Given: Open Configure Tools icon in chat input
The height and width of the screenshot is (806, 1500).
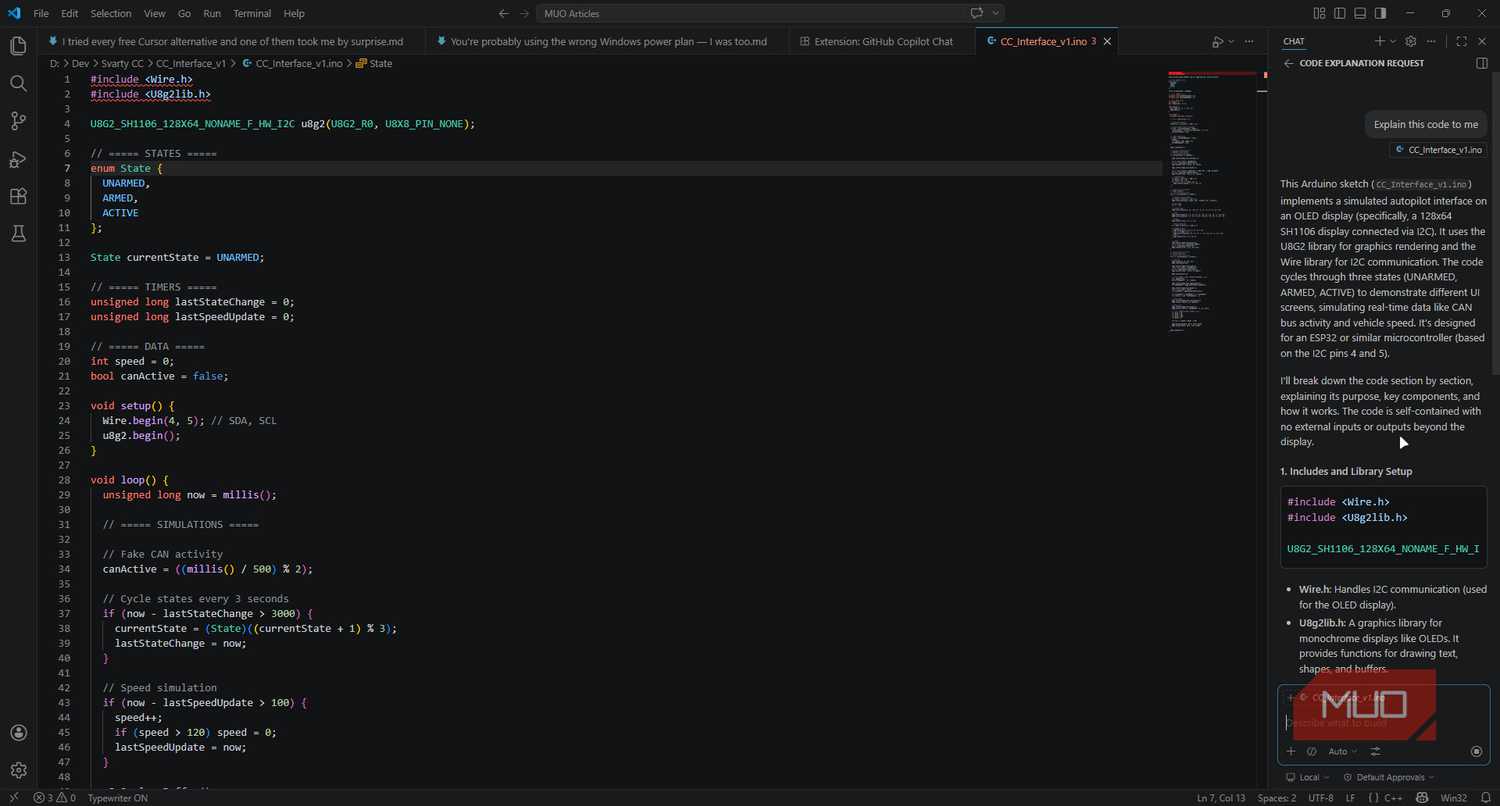Looking at the screenshot, I should point(1375,751).
